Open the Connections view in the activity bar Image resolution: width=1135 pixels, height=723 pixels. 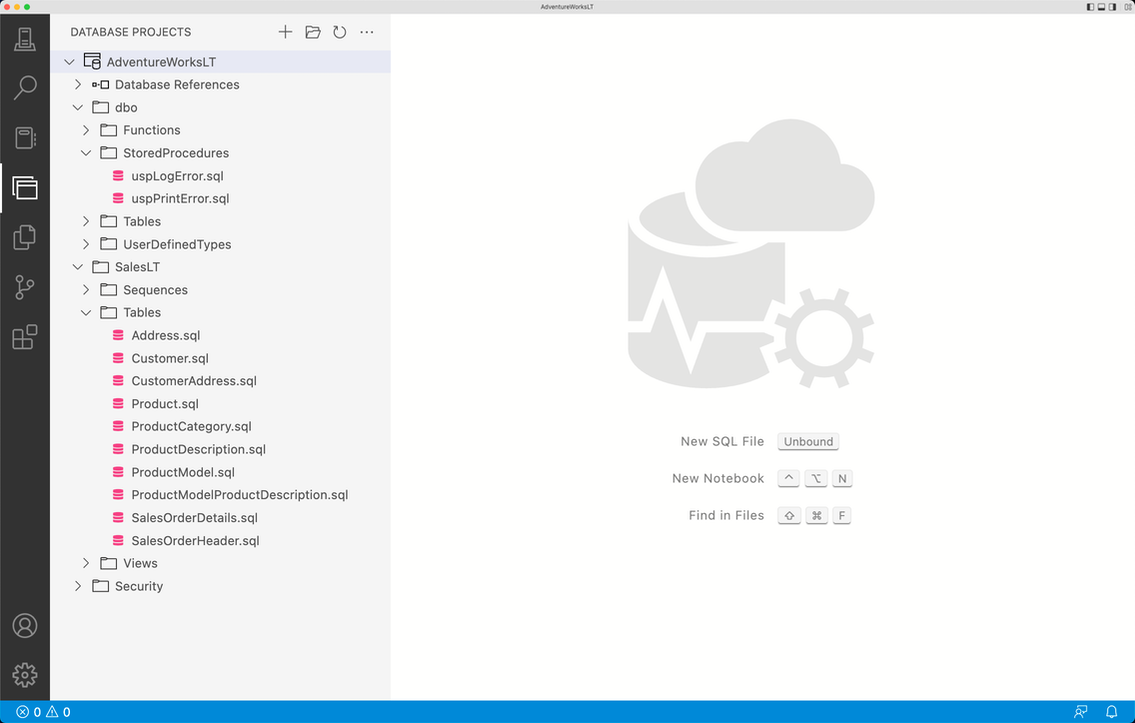24,37
